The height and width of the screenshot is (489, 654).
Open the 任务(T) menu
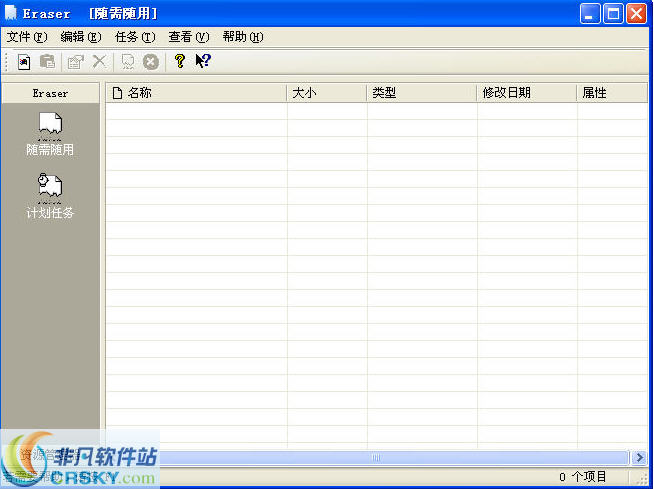point(135,37)
